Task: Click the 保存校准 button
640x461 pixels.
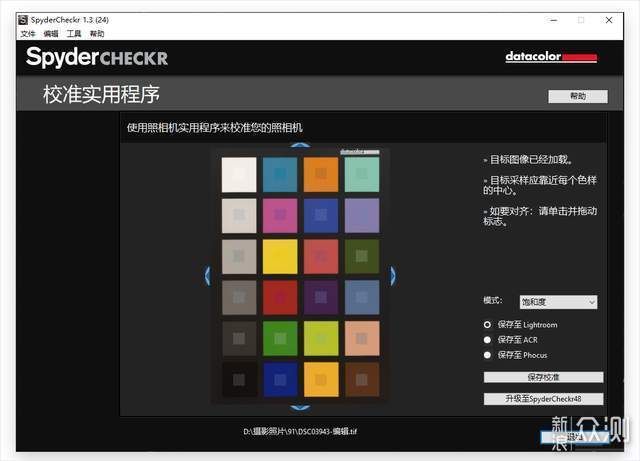Action: (x=543, y=377)
